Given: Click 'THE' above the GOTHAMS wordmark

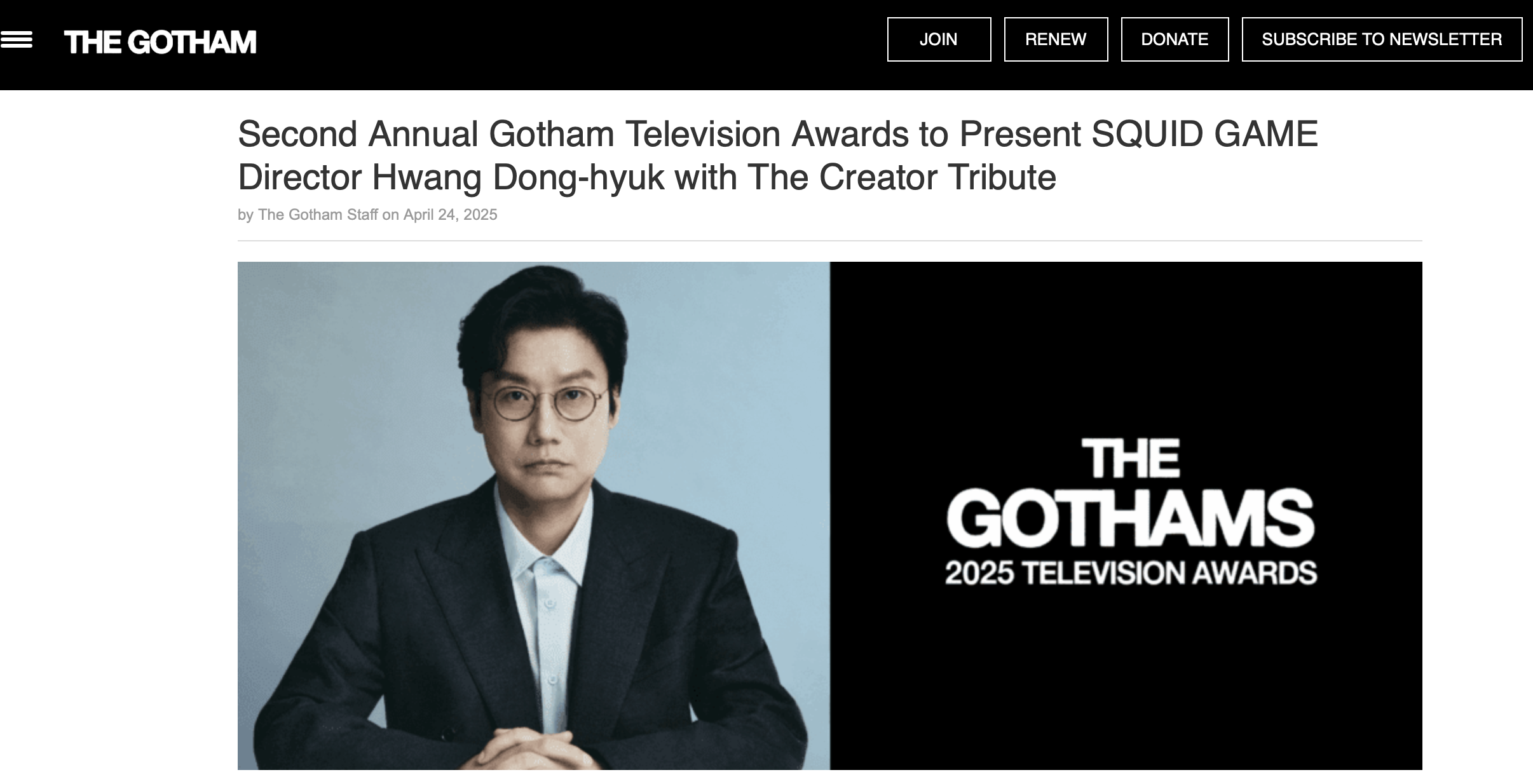Looking at the screenshot, I should click(1131, 459).
